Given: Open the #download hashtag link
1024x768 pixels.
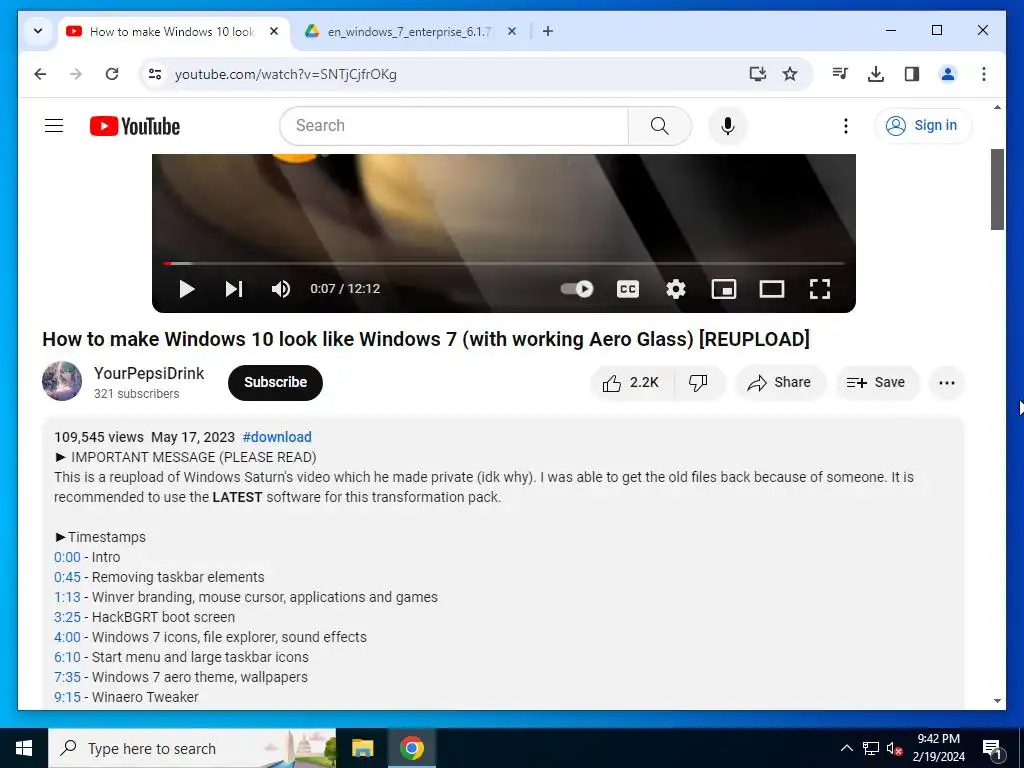Looking at the screenshot, I should pos(277,437).
